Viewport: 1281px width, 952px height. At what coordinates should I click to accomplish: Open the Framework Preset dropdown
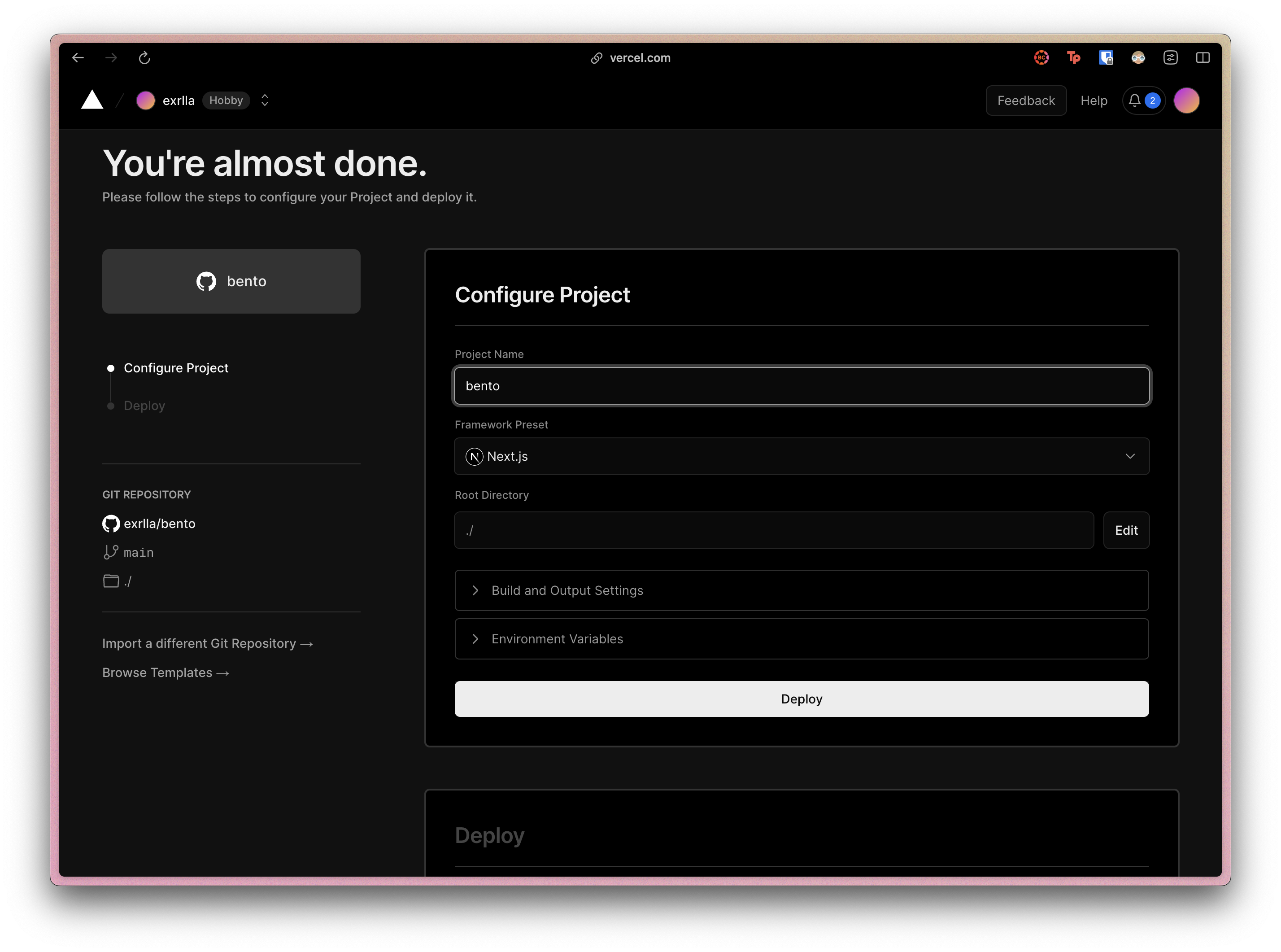coord(1130,456)
